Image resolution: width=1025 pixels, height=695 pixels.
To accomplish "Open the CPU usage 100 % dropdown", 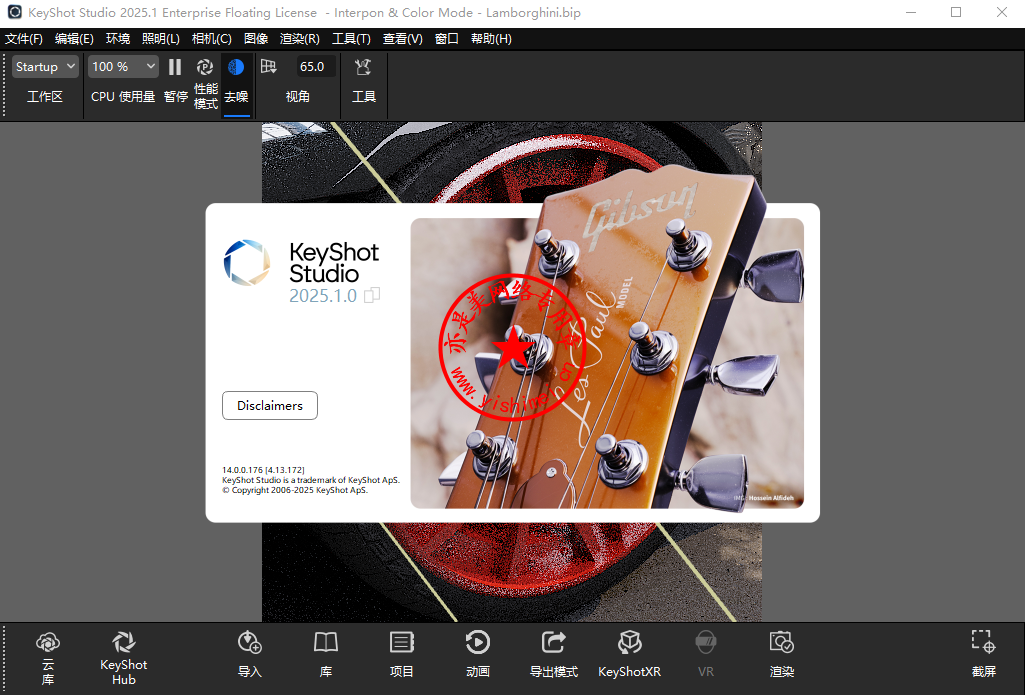I will (123, 67).
